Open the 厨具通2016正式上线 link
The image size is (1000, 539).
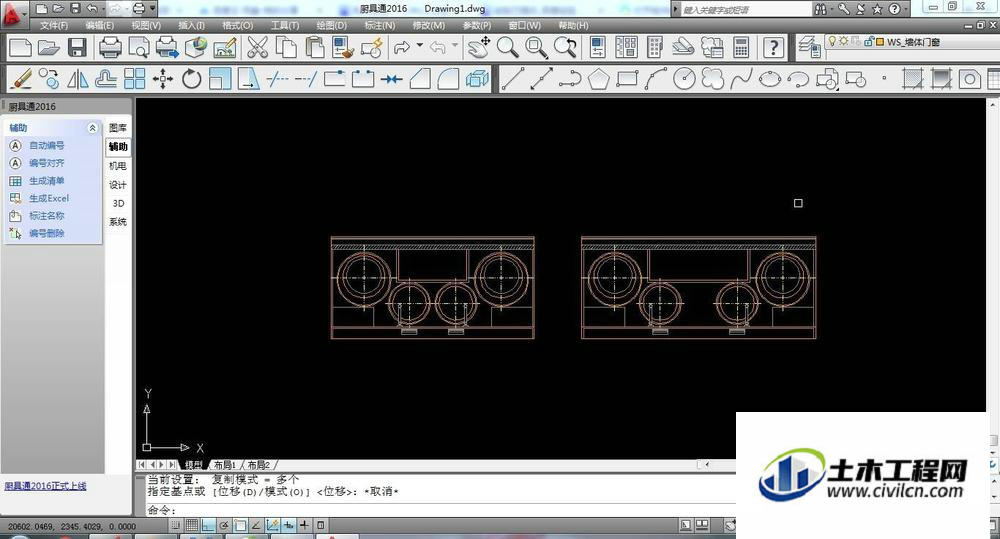coord(45,486)
